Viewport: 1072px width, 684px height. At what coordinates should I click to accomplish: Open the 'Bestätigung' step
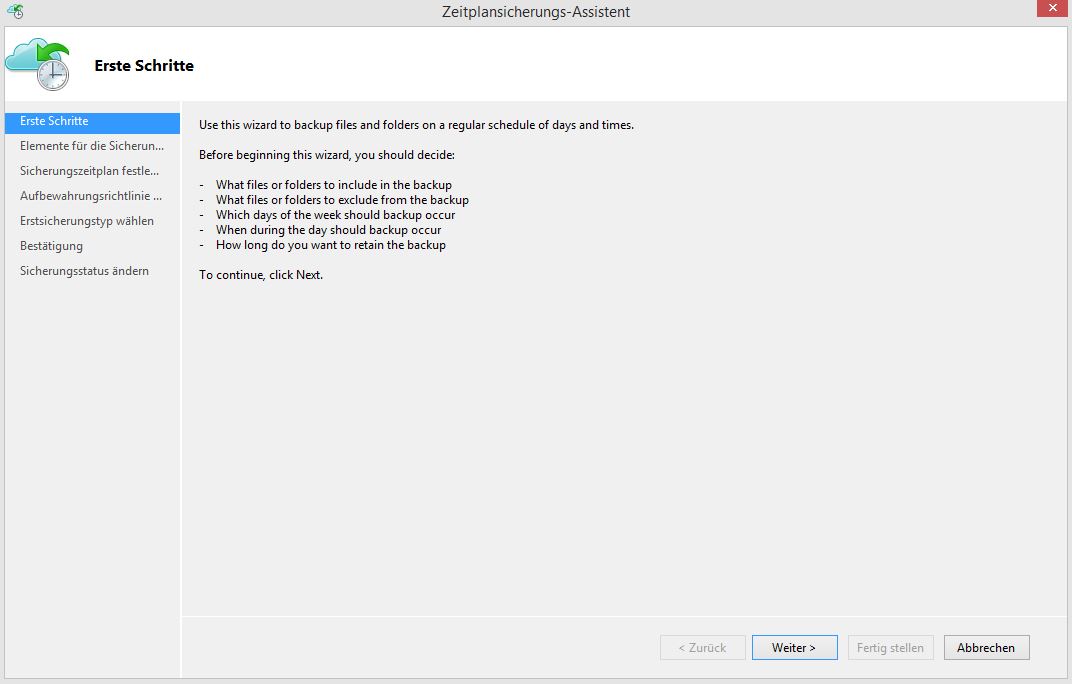pos(51,246)
